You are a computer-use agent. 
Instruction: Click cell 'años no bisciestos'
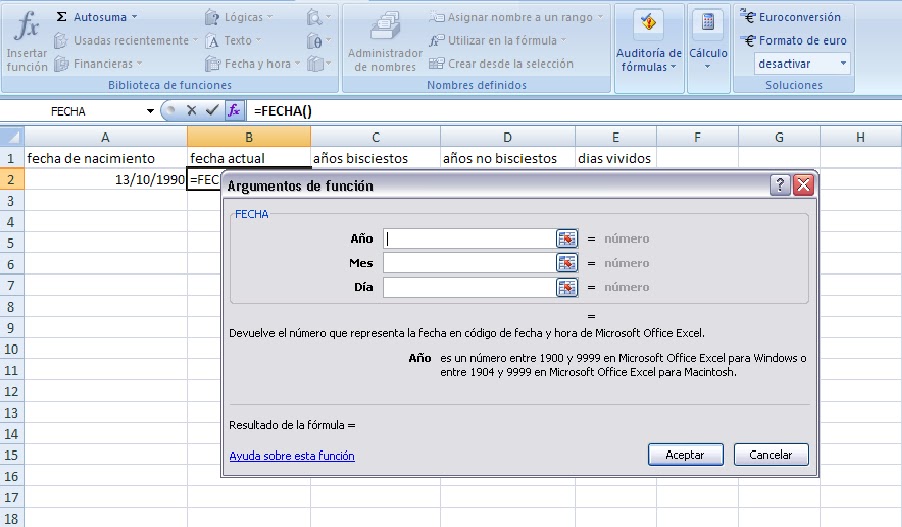point(508,158)
